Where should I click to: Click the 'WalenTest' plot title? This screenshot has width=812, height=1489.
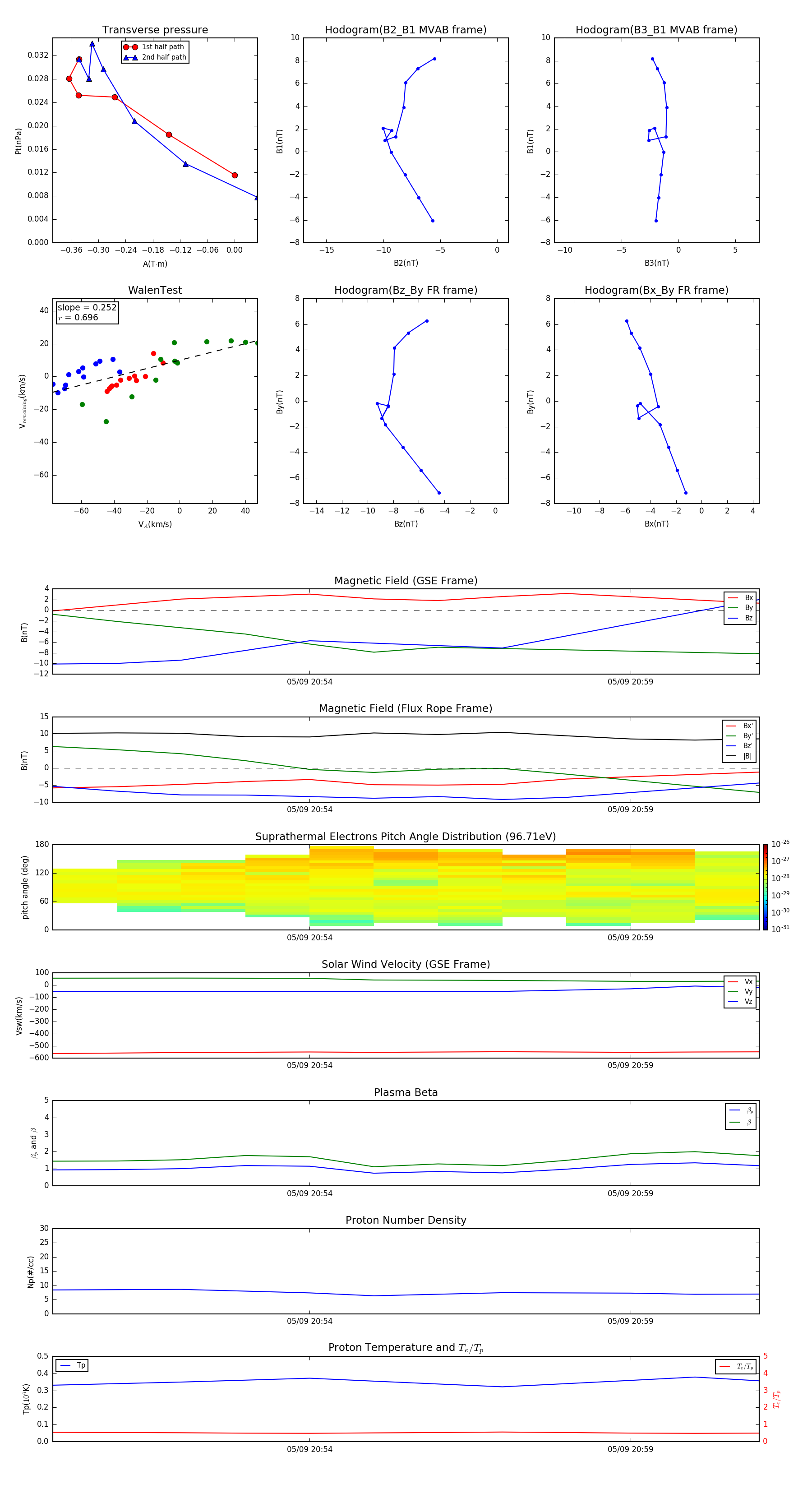click(155, 290)
